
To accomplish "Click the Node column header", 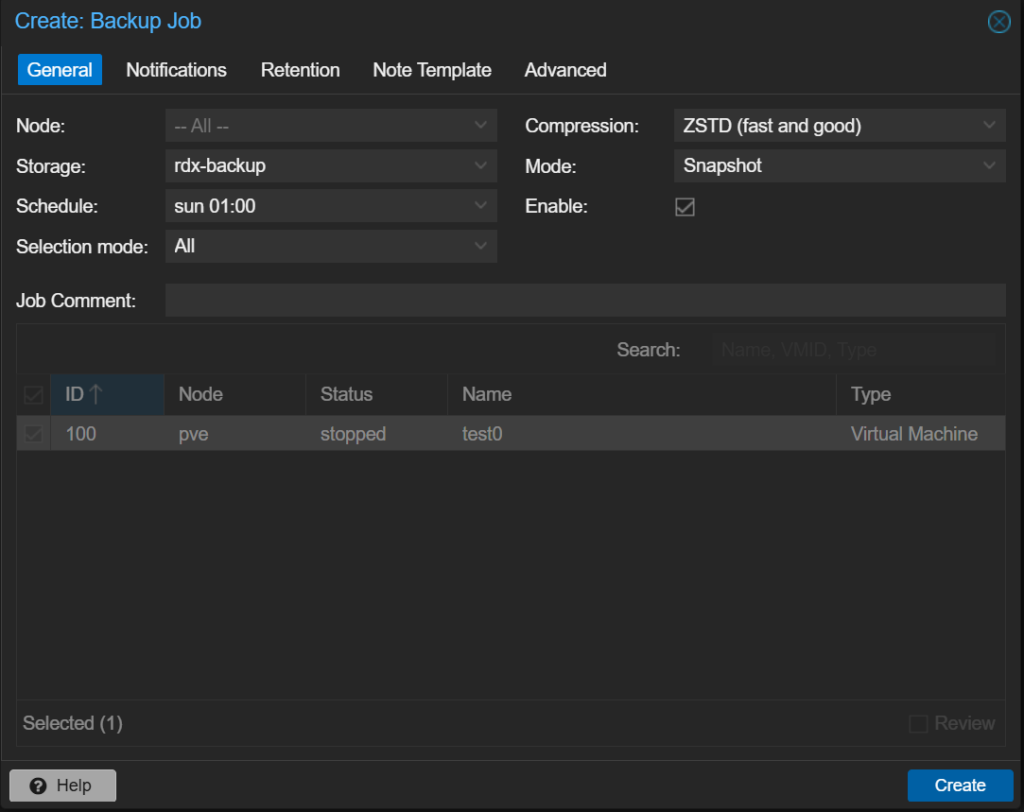I will point(234,395).
